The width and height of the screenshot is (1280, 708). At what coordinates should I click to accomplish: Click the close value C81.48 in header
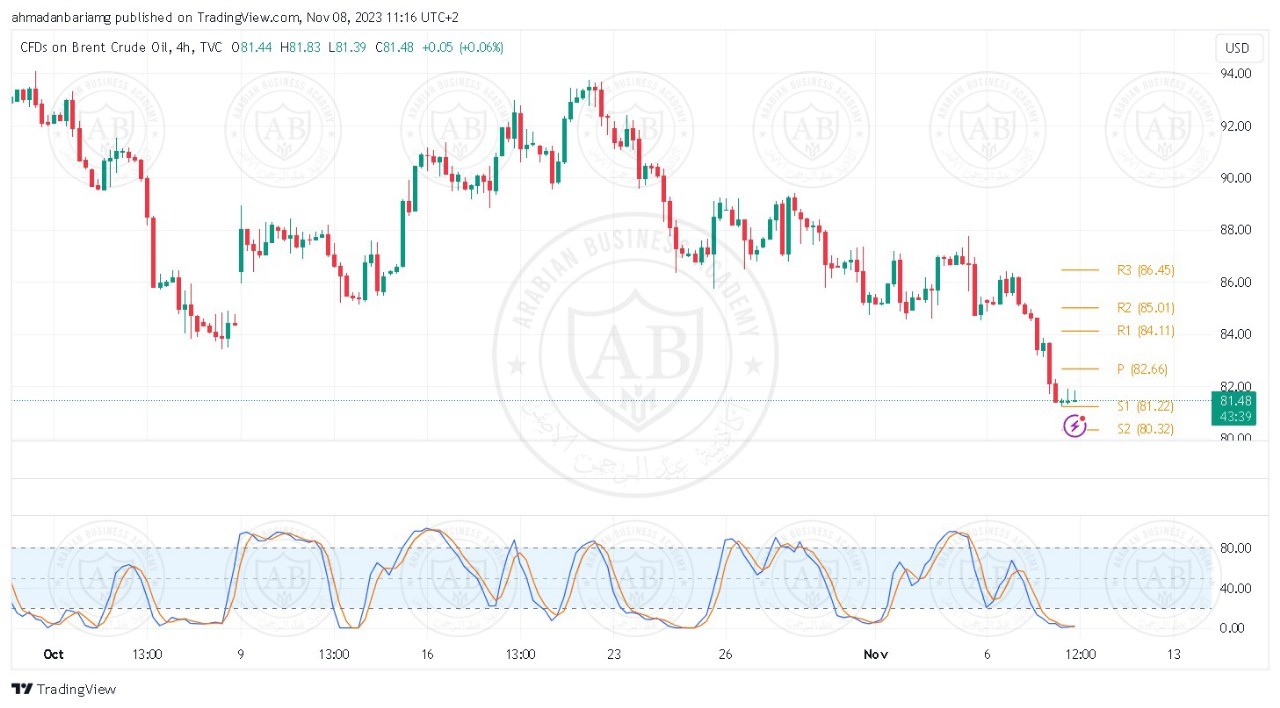[x=394, y=47]
